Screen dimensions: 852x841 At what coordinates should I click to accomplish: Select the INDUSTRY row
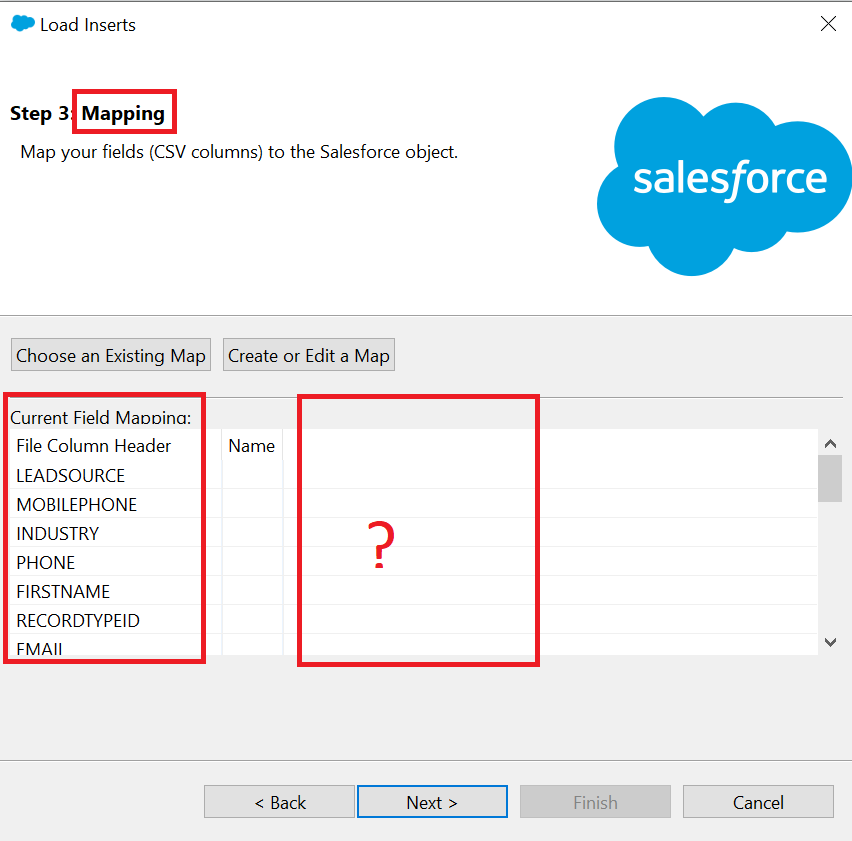tap(414, 534)
